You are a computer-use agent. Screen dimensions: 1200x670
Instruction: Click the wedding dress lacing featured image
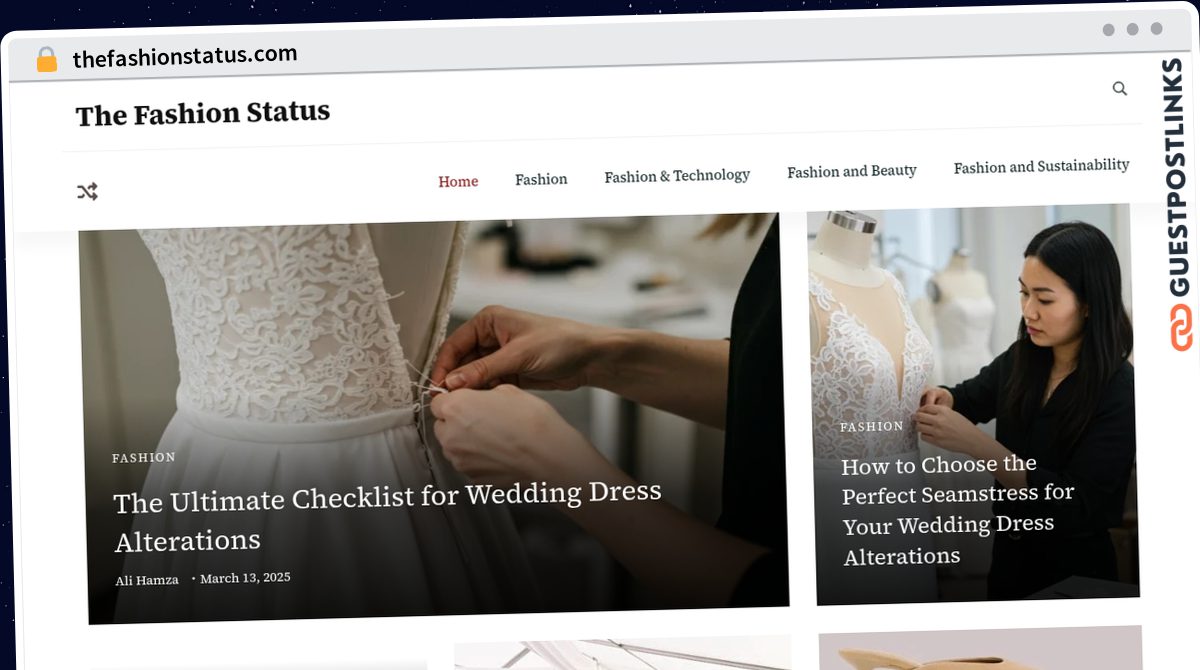point(433,418)
